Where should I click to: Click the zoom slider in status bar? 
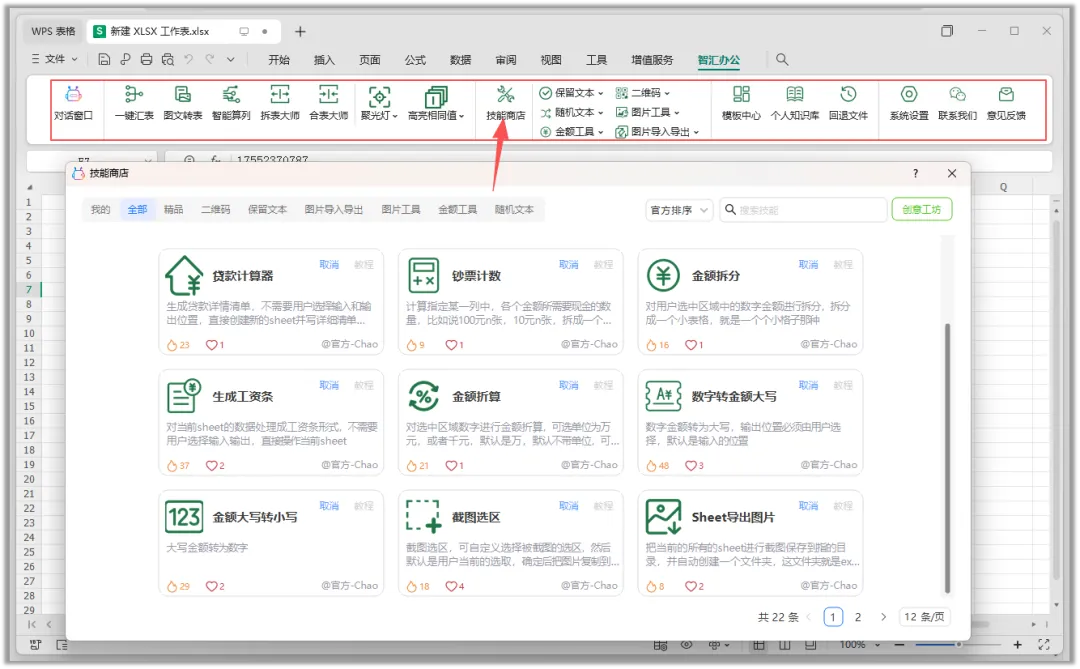[x=958, y=644]
